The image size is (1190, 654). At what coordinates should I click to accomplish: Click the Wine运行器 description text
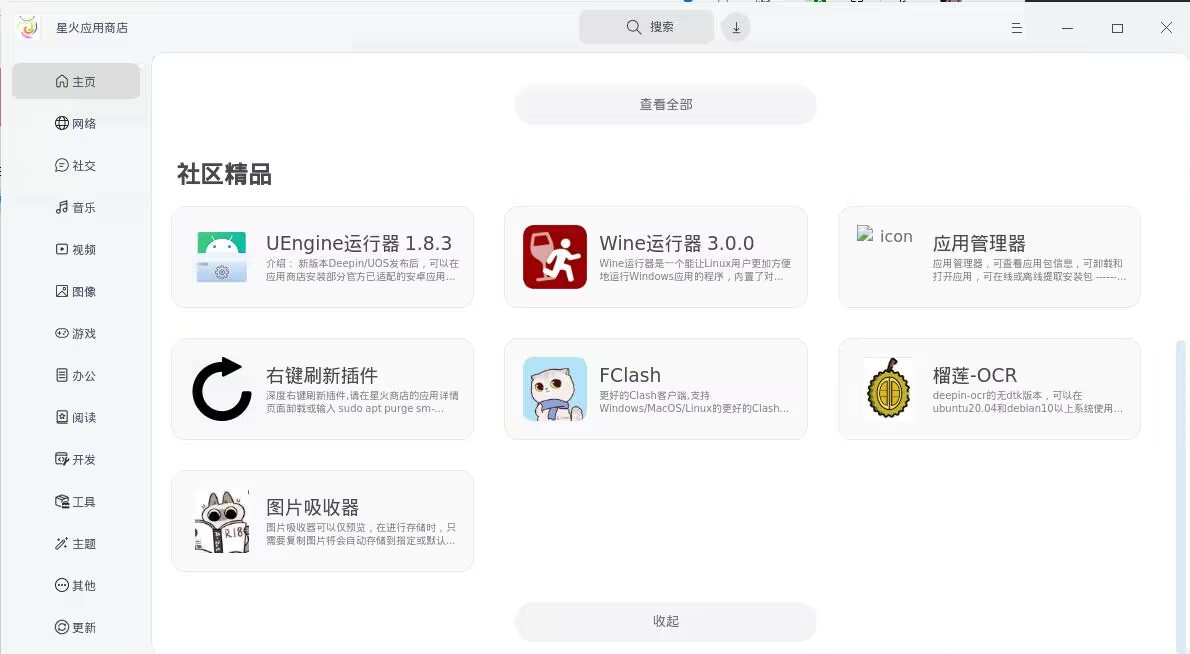pyautogui.click(x=694, y=270)
